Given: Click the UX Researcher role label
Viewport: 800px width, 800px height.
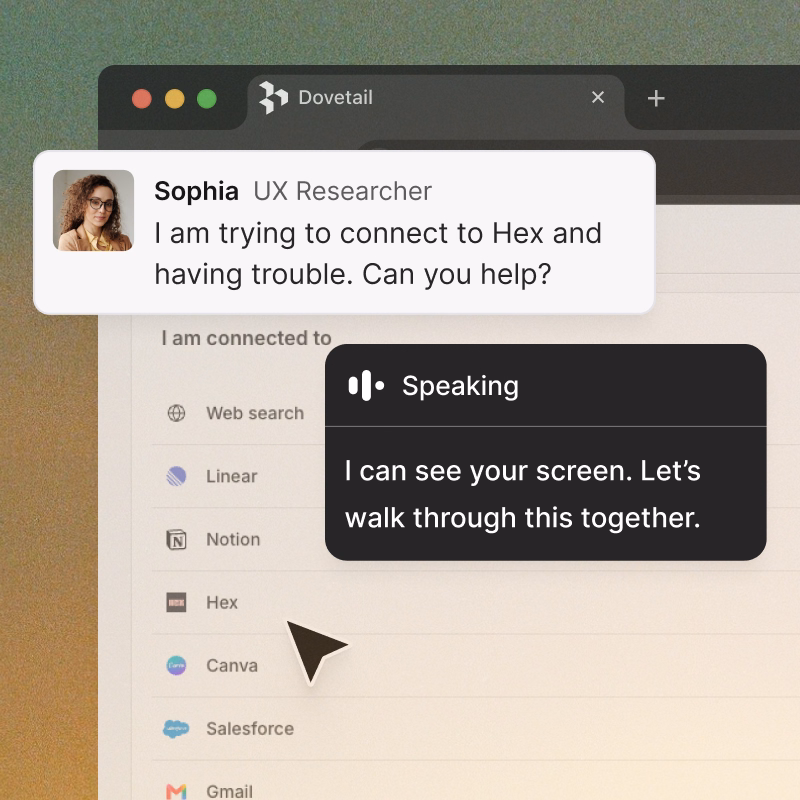Looking at the screenshot, I should pos(343,191).
